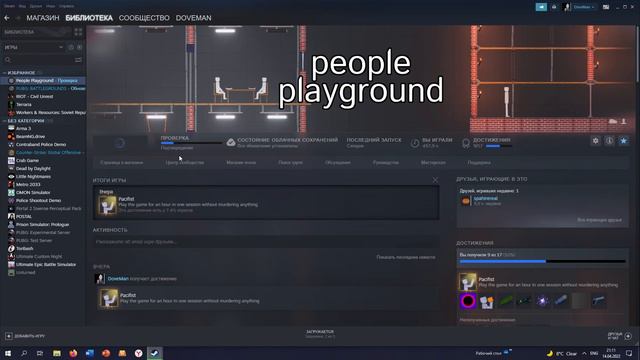Open the Обсуждения discussions link
Image resolution: width=640 pixels, height=360 pixels.
tap(338, 163)
